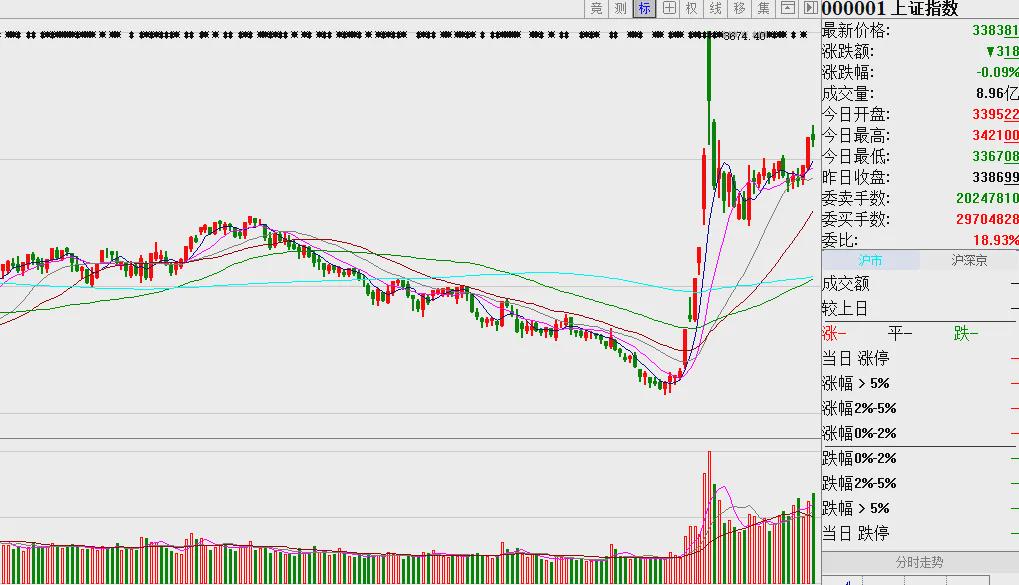Viewport: 1019px width, 585px height.
Task: Collapse panel with the up-arrow box icon
Action: (788, 8)
